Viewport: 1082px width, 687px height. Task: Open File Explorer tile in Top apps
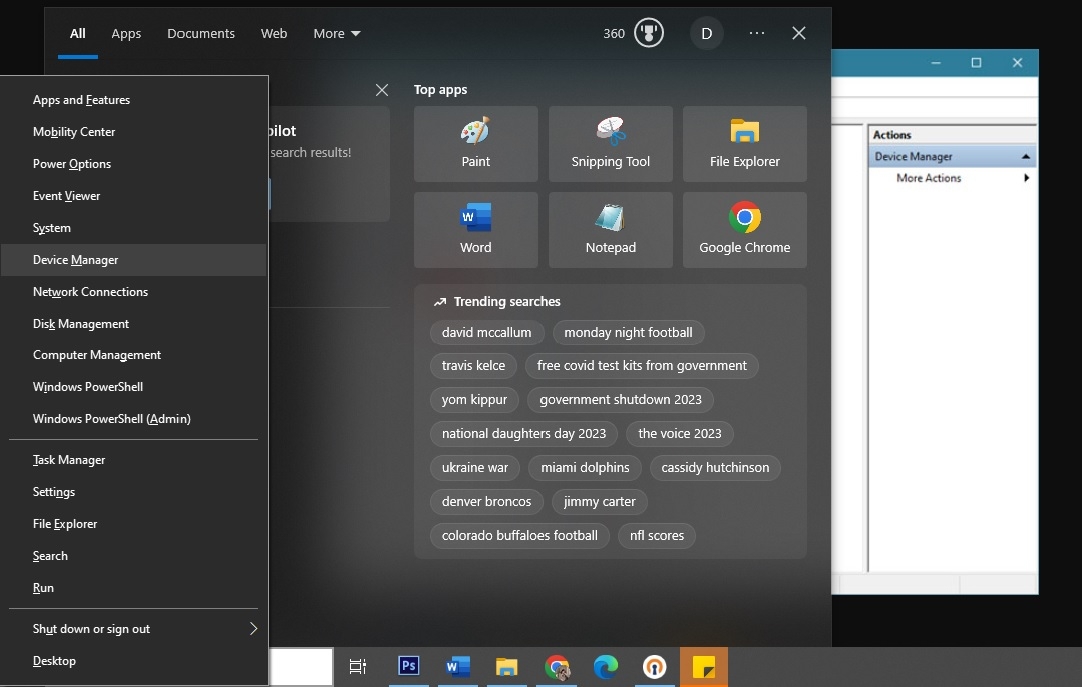tap(745, 143)
